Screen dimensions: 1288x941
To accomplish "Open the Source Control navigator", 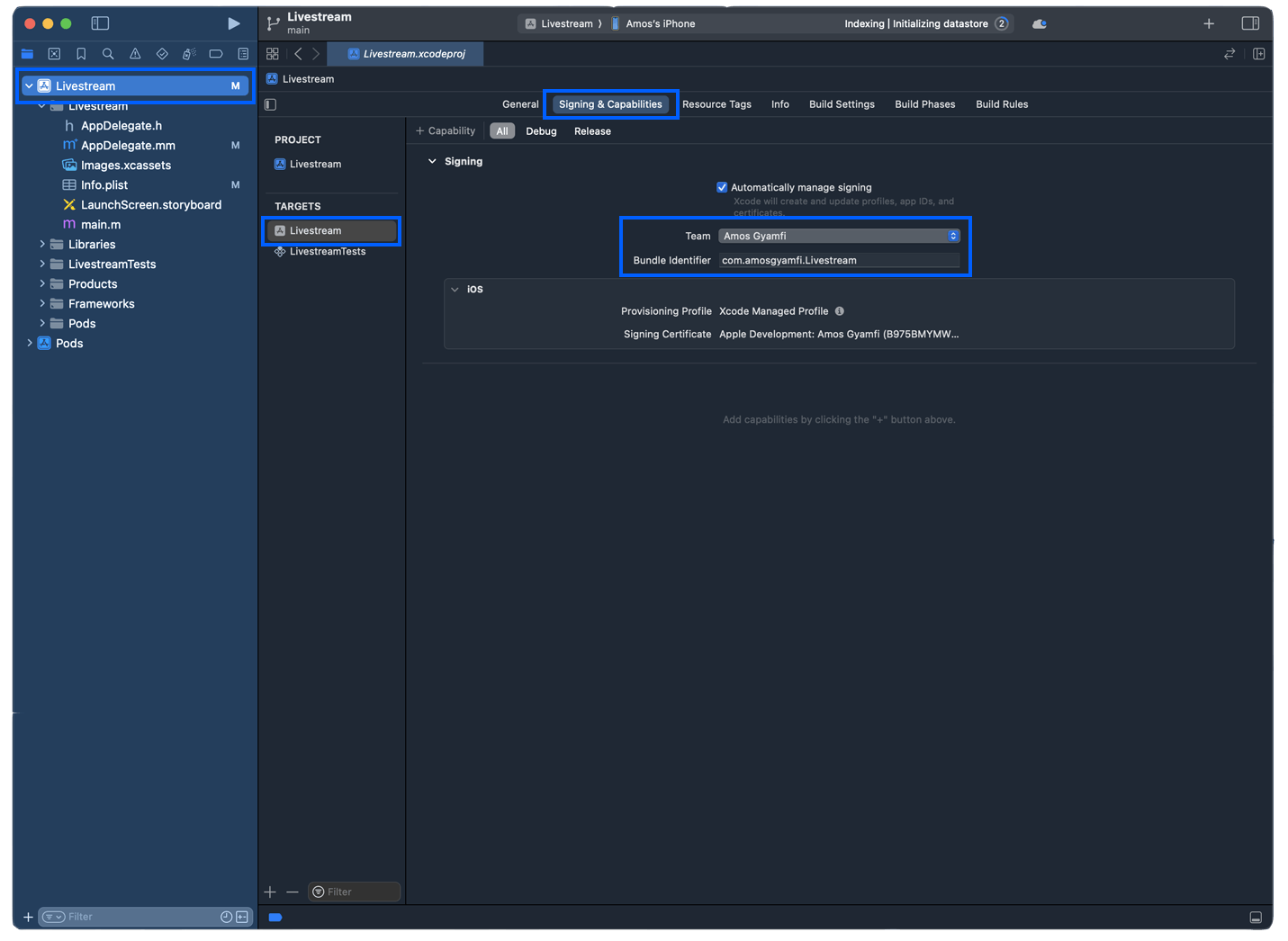I will point(54,54).
